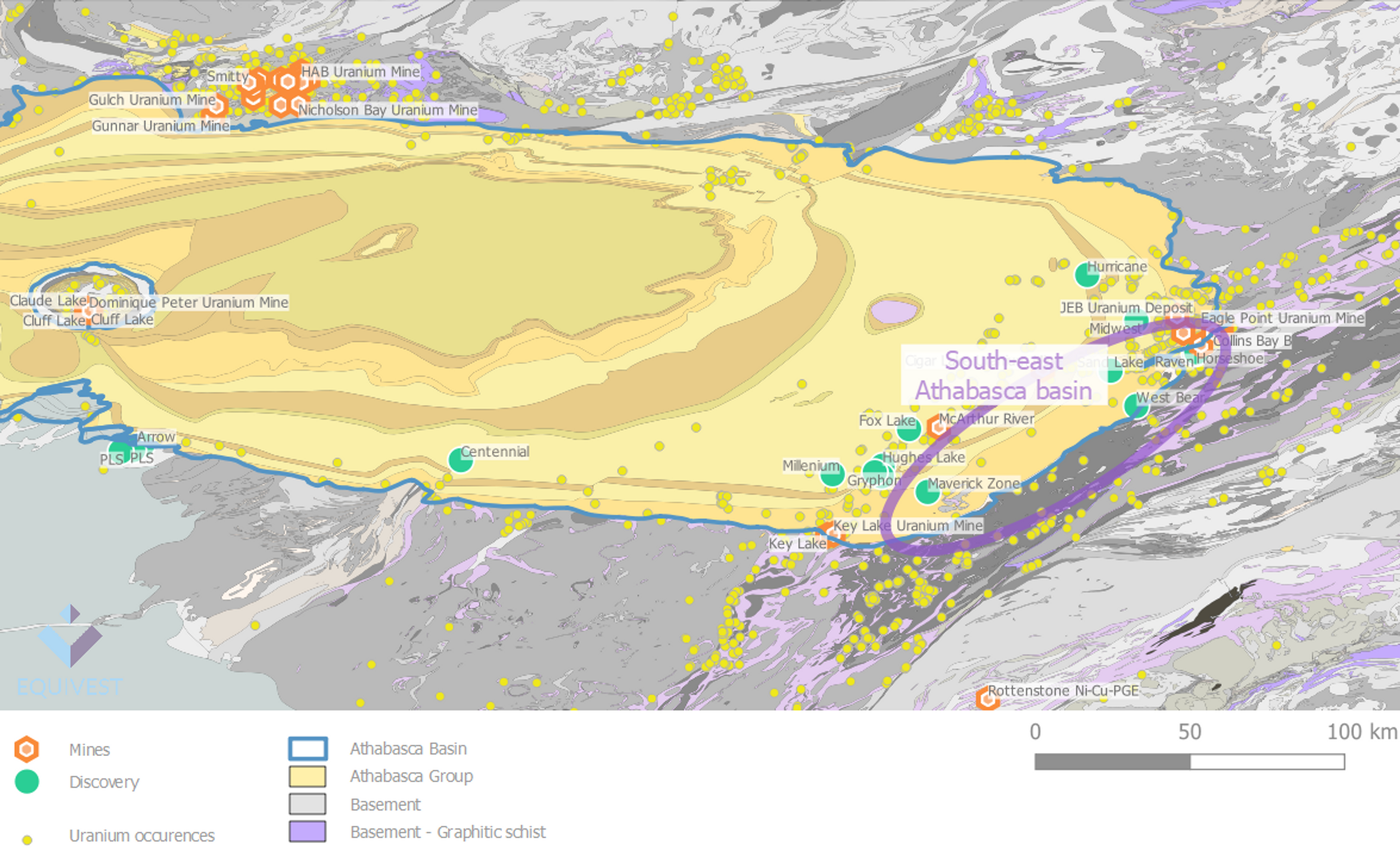Click the 'JEB Uranium Deposit' label

1127,308
